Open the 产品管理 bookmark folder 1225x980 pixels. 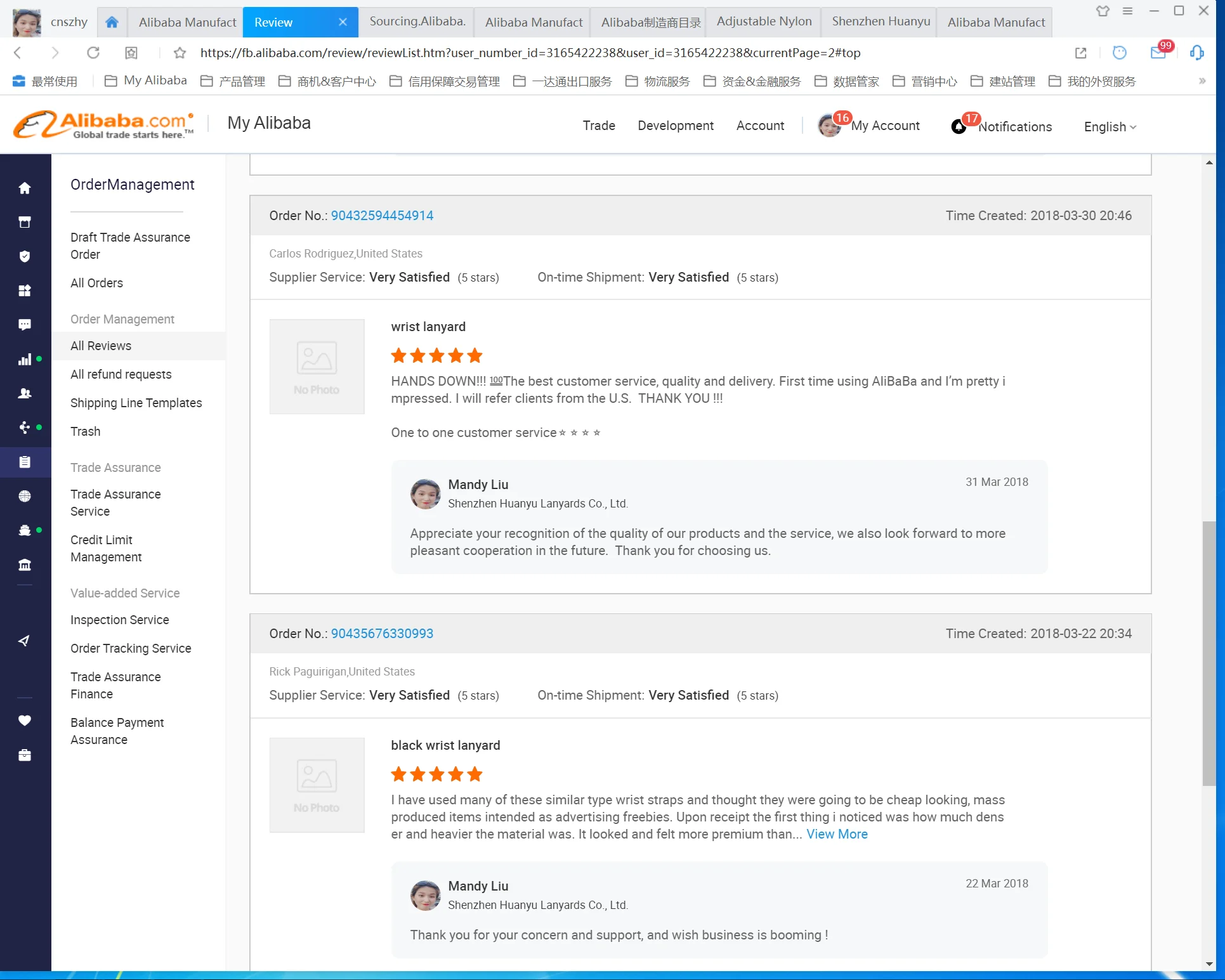coord(233,81)
